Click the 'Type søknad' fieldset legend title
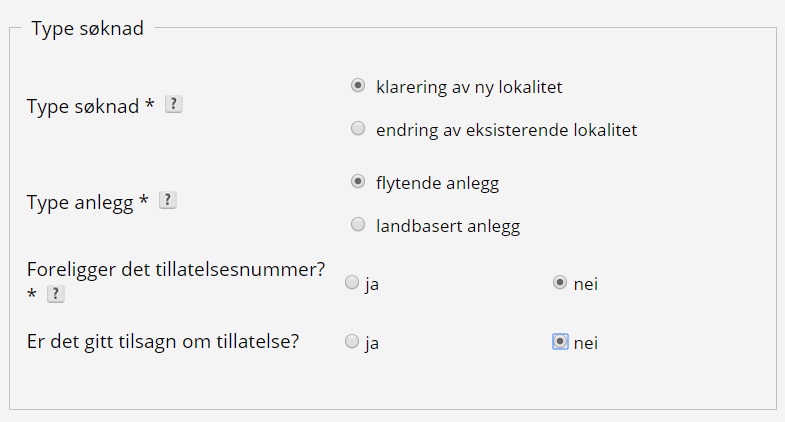785x422 pixels. 87,28
